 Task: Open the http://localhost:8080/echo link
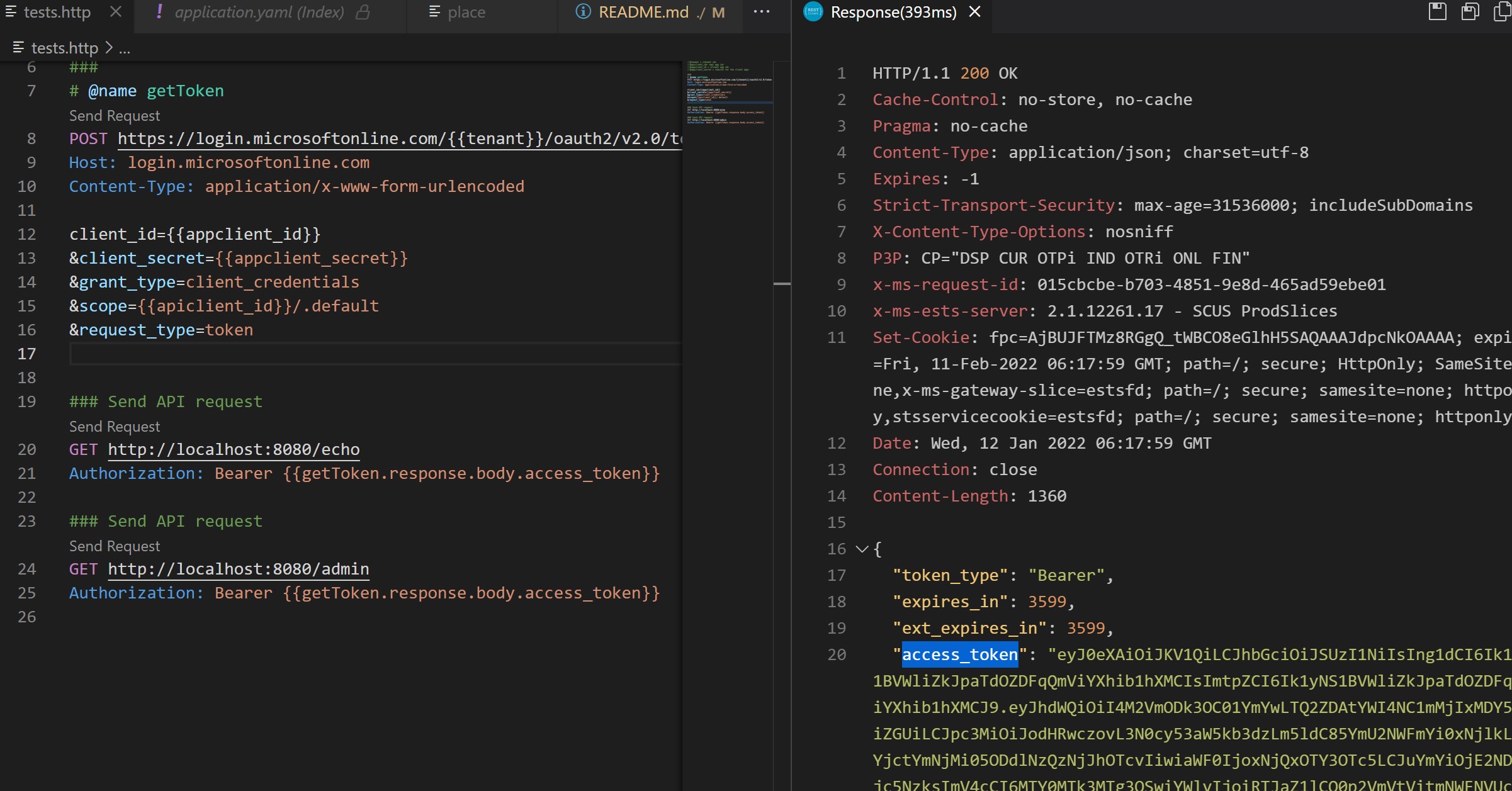234,449
